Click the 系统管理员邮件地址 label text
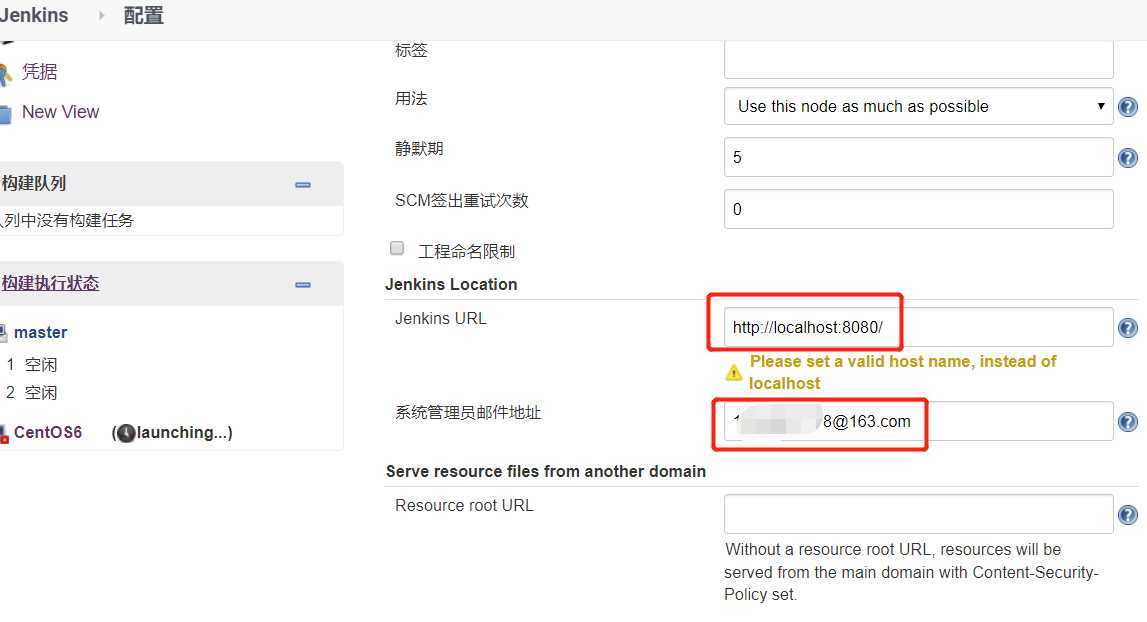This screenshot has height=622, width=1147. 468,413
